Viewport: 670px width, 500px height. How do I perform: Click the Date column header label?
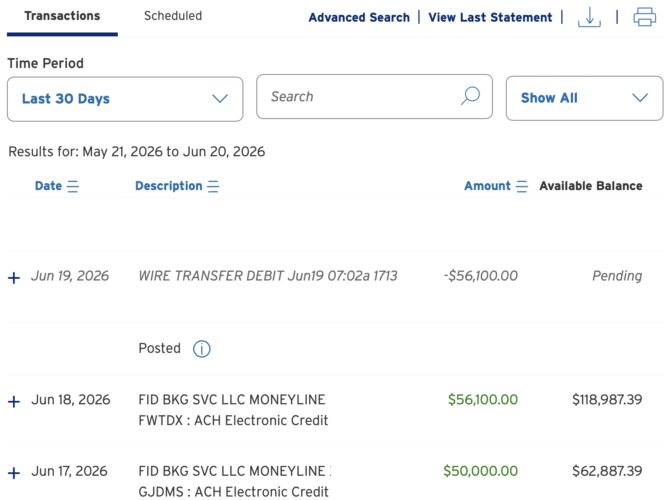pyautogui.click(x=48, y=186)
